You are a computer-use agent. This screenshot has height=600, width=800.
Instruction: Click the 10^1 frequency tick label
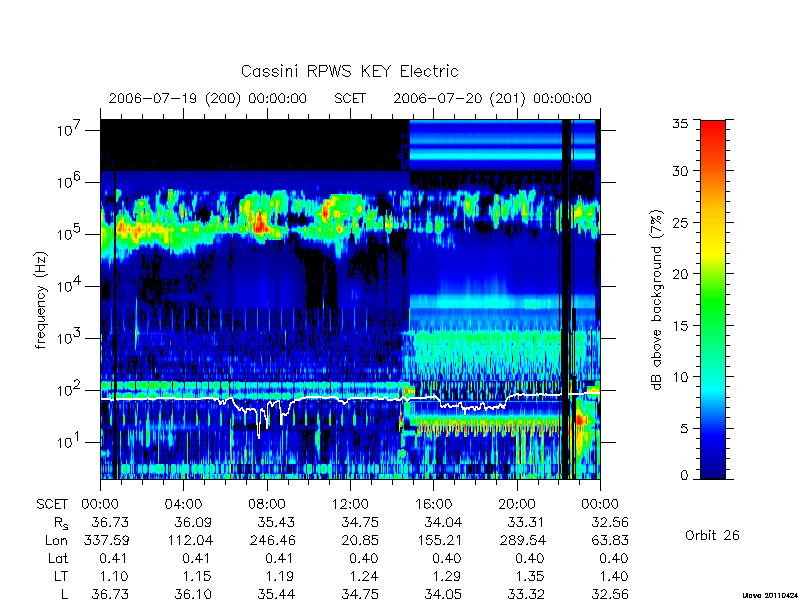[x=70, y=442]
